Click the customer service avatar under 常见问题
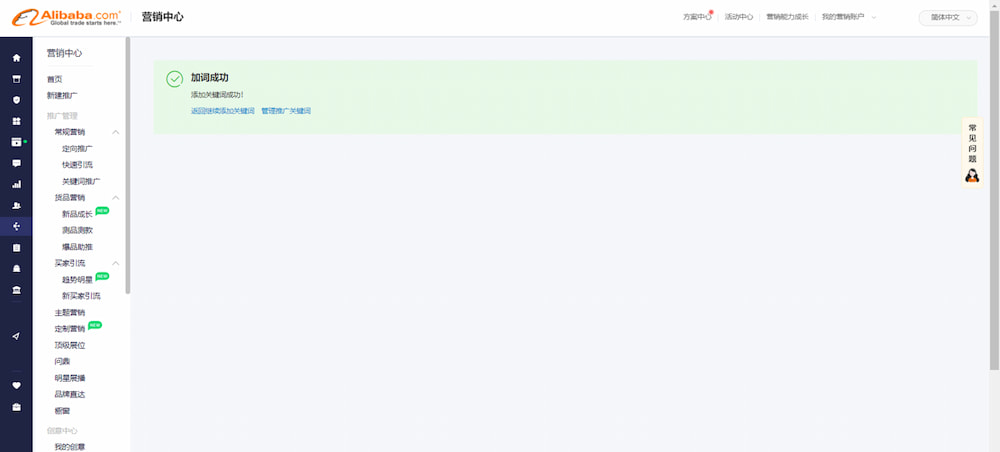 point(972,176)
